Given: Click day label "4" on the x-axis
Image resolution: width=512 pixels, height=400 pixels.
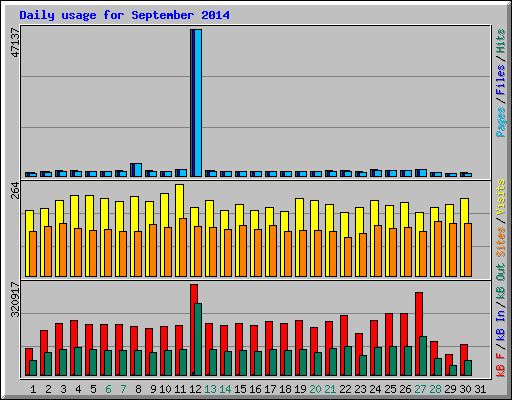Looking at the screenshot, I should click(78, 389).
